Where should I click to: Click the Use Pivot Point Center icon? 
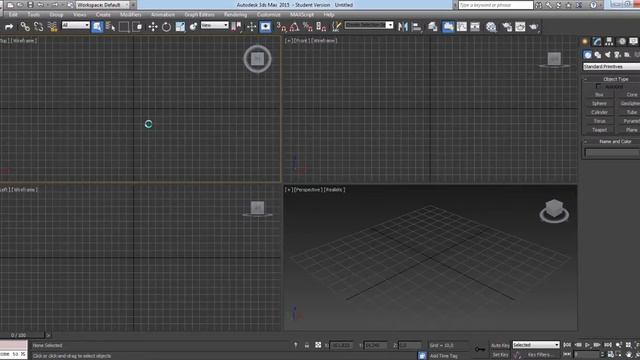tap(236, 27)
